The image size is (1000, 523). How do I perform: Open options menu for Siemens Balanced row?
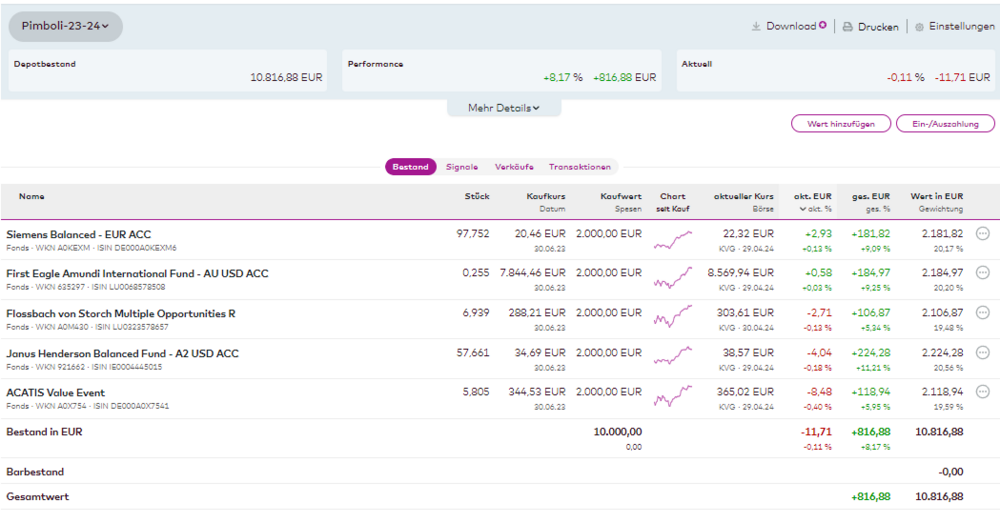pyautogui.click(x=982, y=234)
